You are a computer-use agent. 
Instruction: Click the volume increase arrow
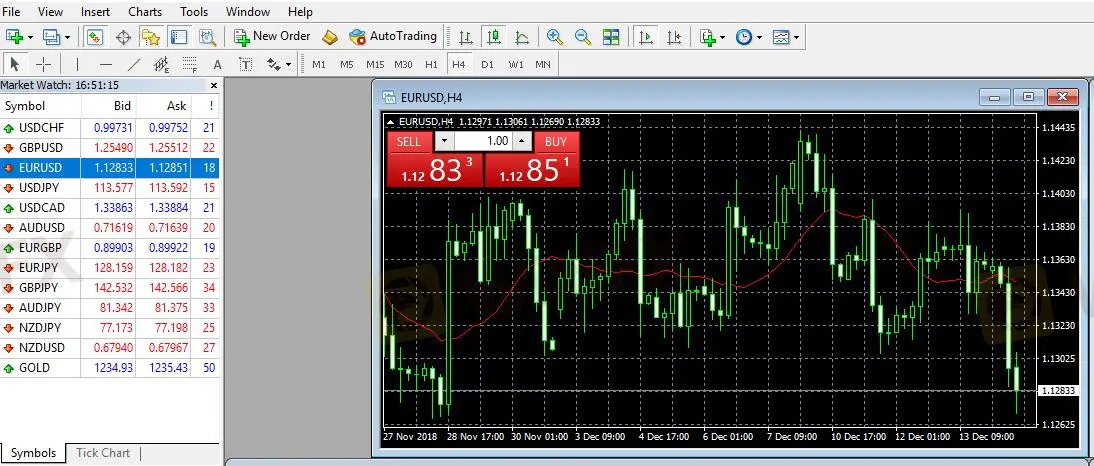[x=521, y=142]
